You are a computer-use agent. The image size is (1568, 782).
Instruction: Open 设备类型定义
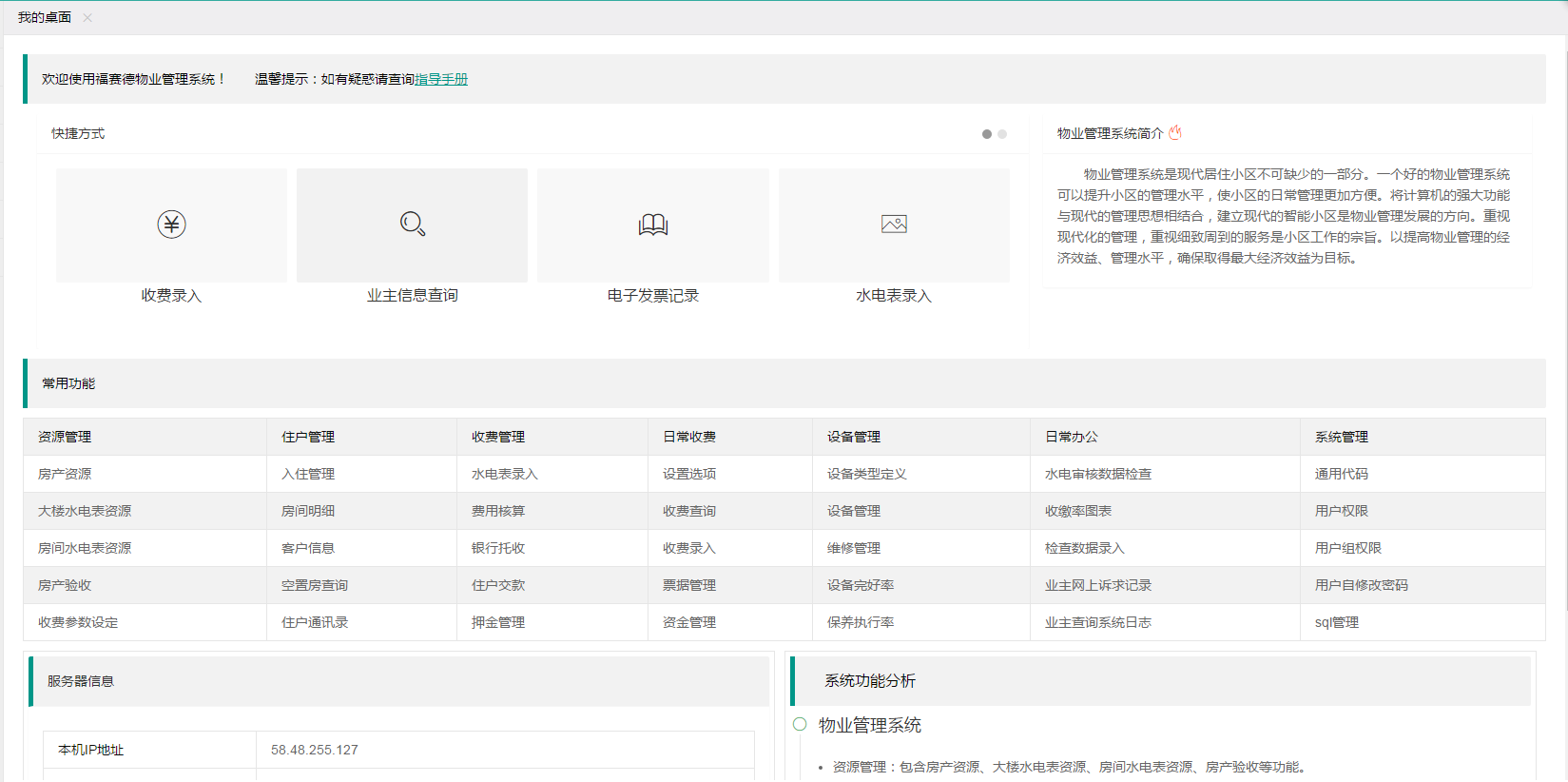click(x=867, y=474)
